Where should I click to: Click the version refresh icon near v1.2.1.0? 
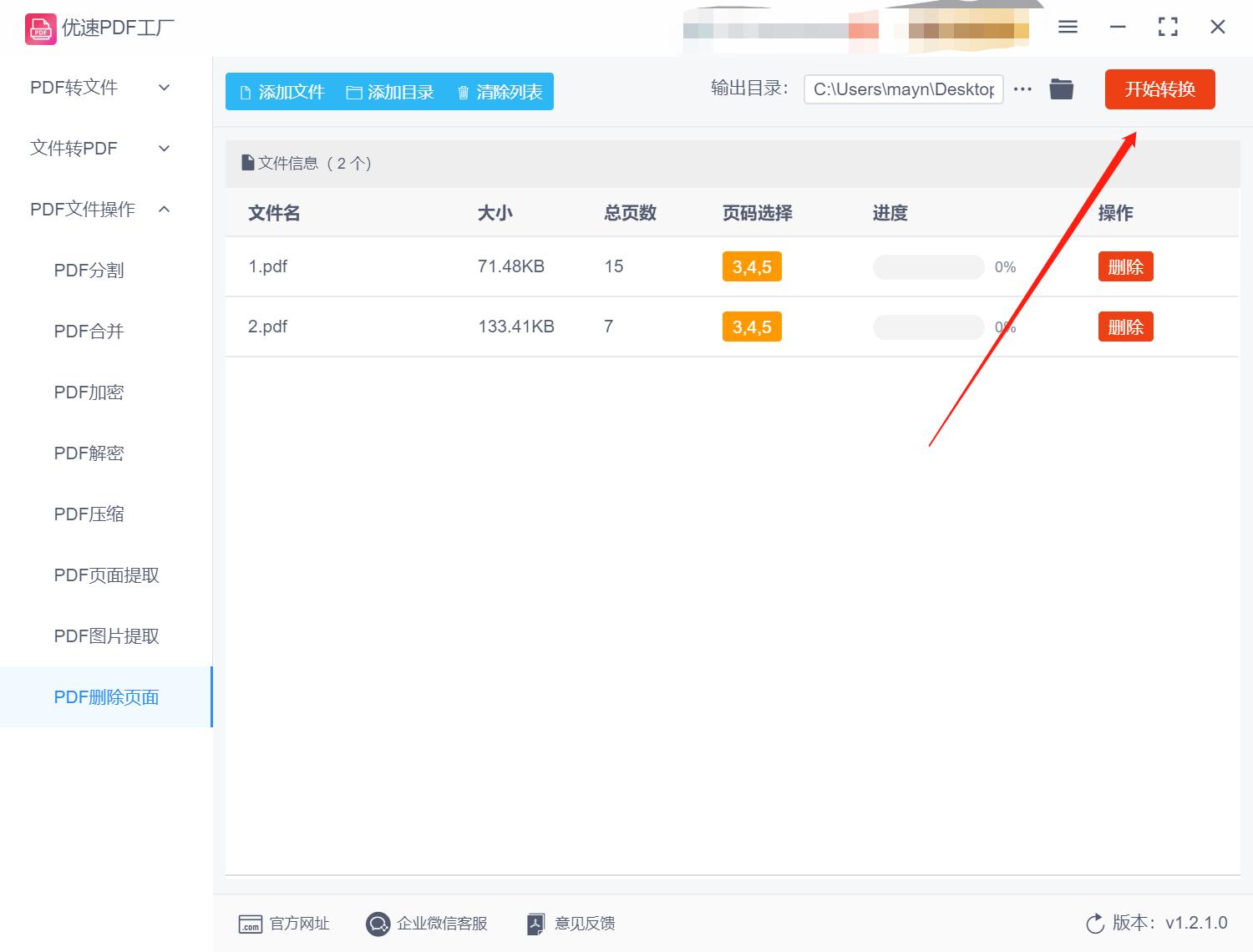point(1095,924)
